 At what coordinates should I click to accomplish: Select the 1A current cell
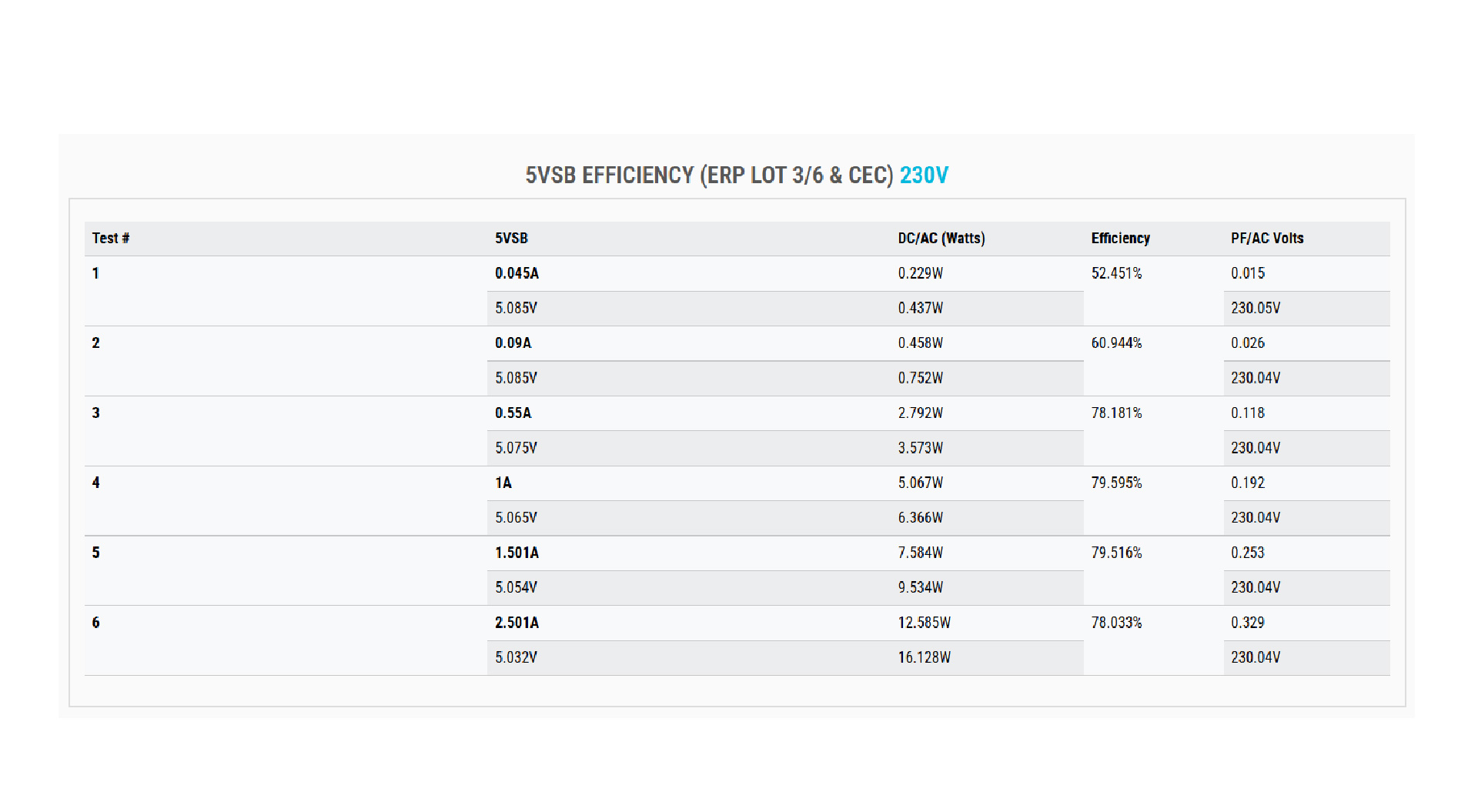(x=503, y=483)
